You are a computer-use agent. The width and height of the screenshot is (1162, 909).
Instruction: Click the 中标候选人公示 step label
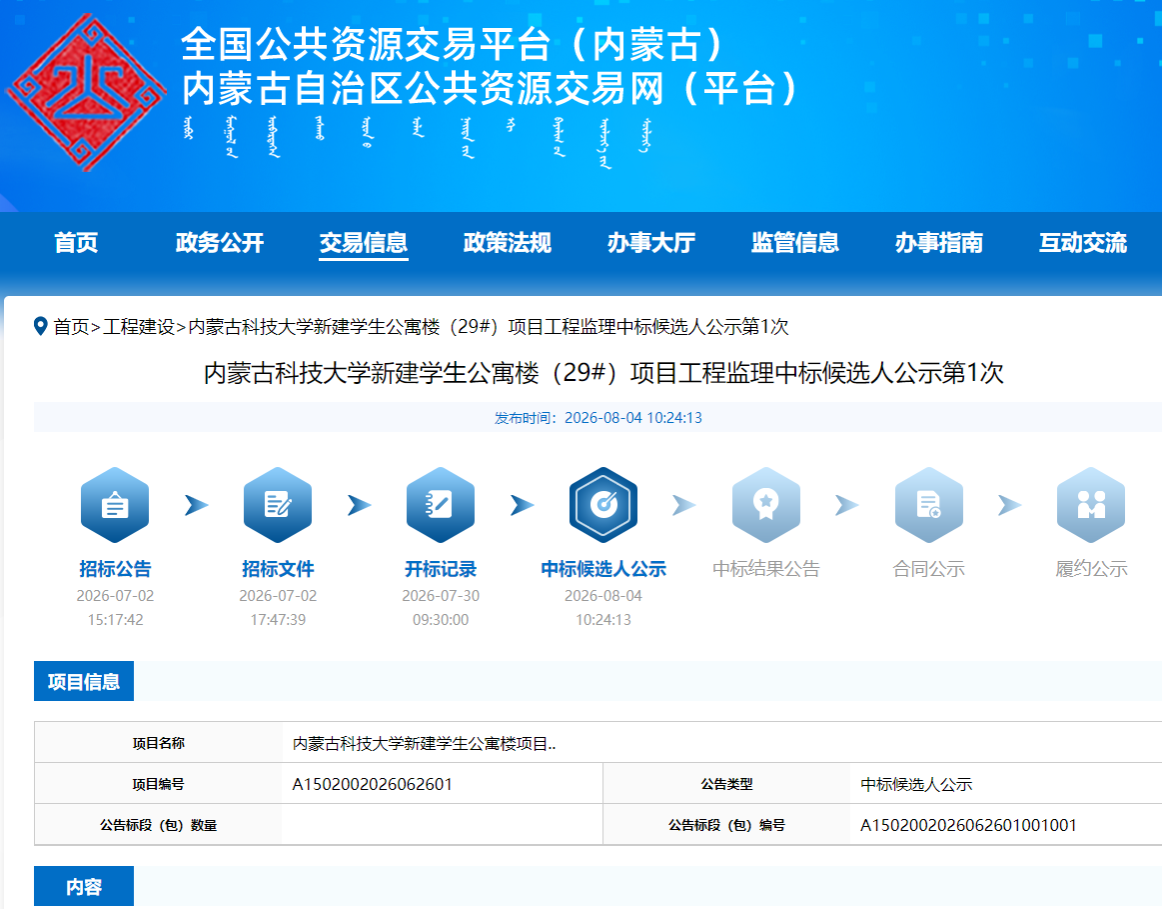click(x=603, y=569)
